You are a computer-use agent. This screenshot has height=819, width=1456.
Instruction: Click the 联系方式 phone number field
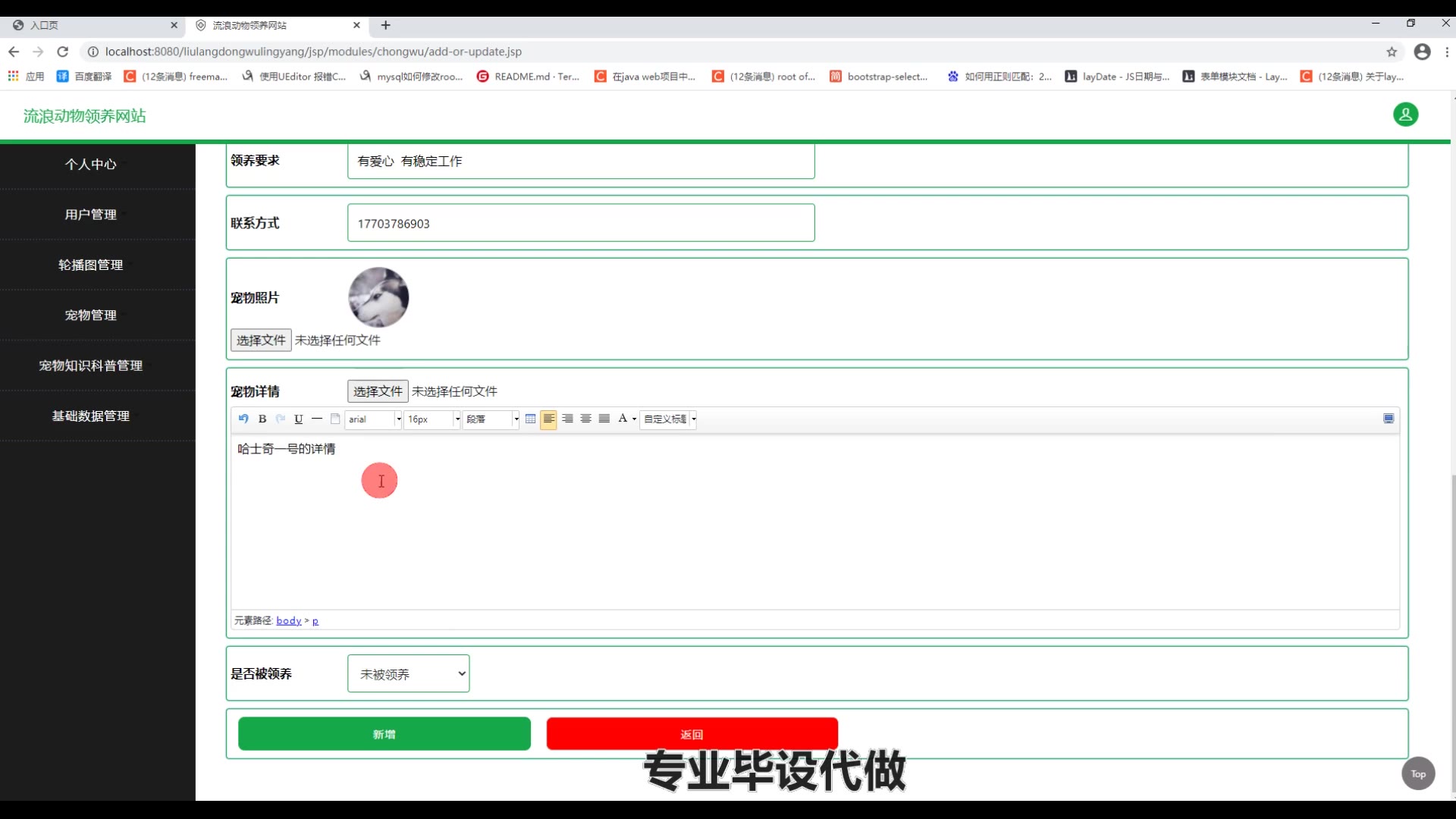tap(580, 223)
